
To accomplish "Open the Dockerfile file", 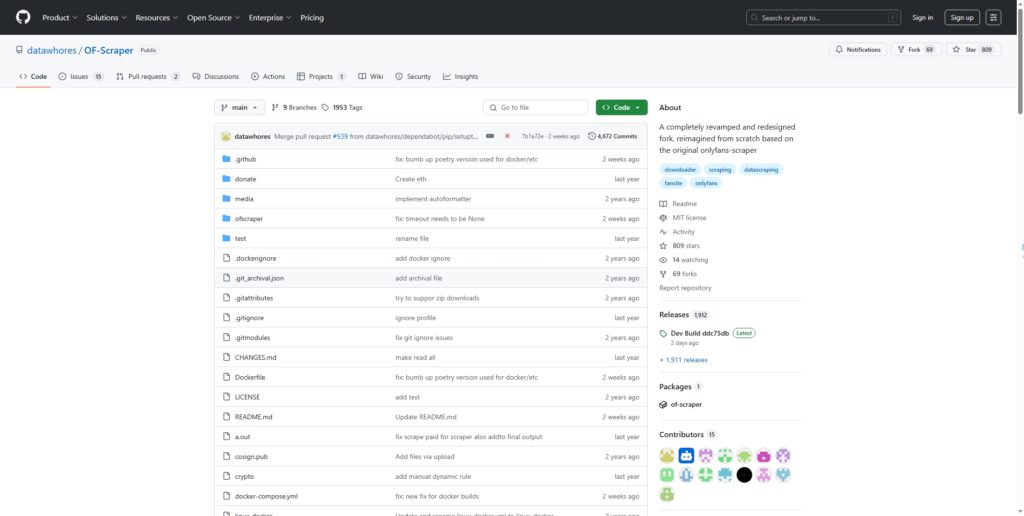I will [x=249, y=378].
